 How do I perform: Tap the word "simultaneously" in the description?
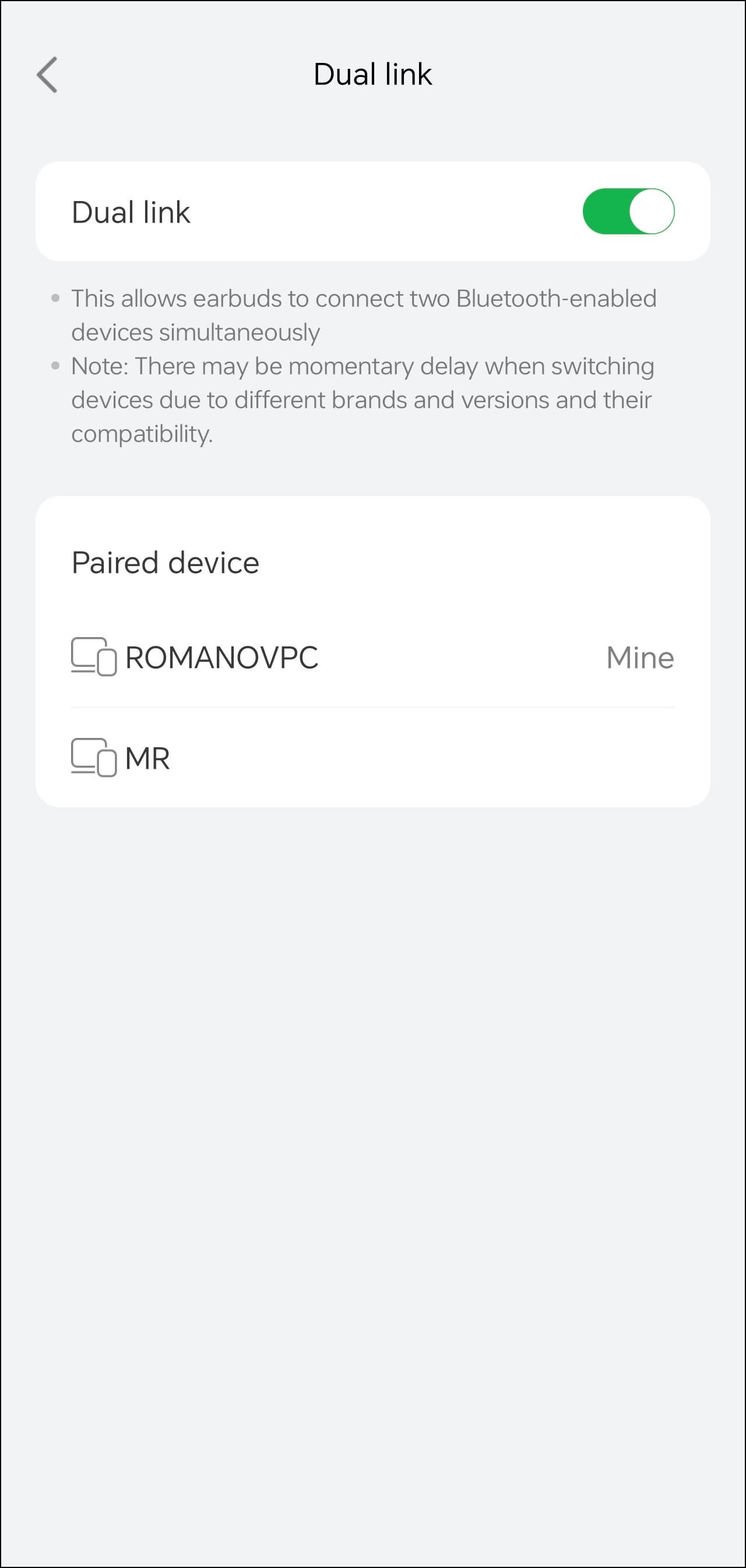pos(238,332)
